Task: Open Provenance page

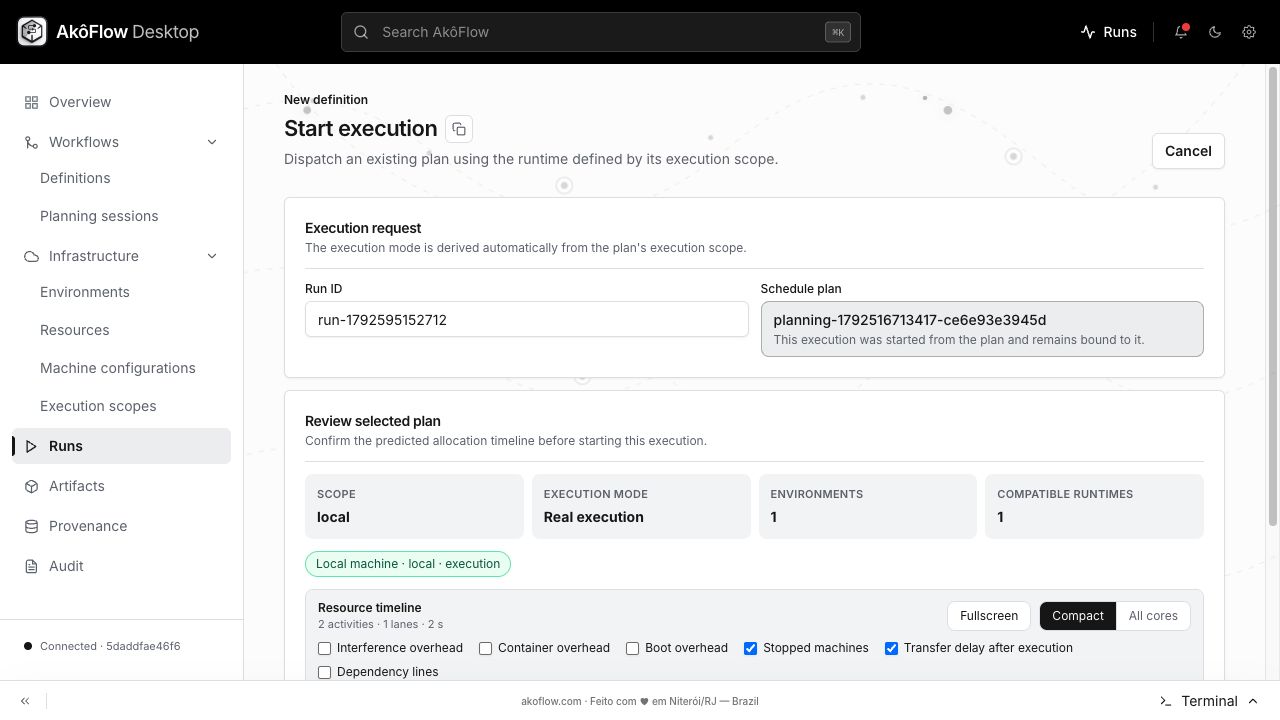Action: [88, 526]
